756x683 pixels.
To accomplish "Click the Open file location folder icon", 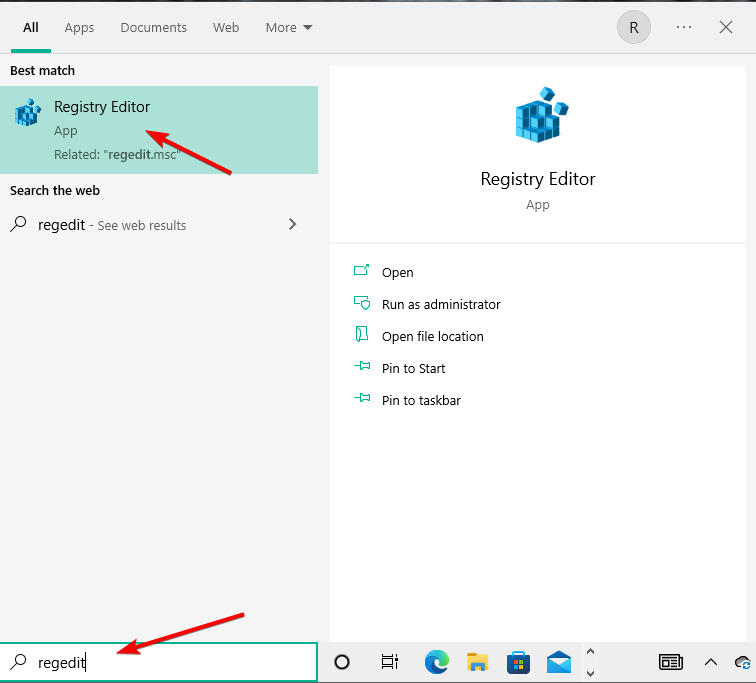I will point(362,334).
